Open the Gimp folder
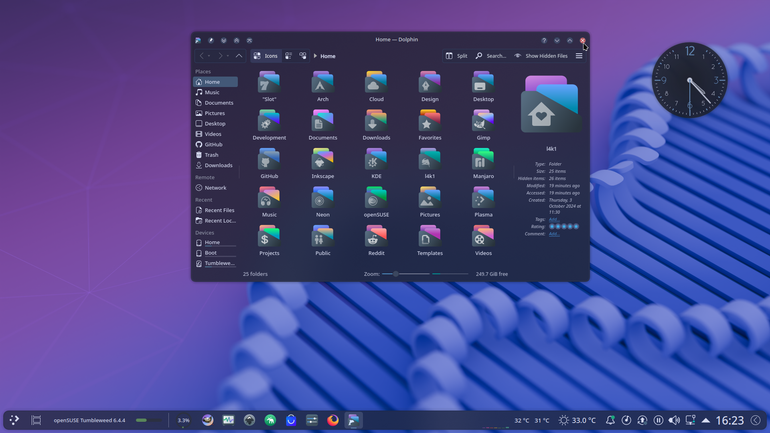 (x=483, y=125)
